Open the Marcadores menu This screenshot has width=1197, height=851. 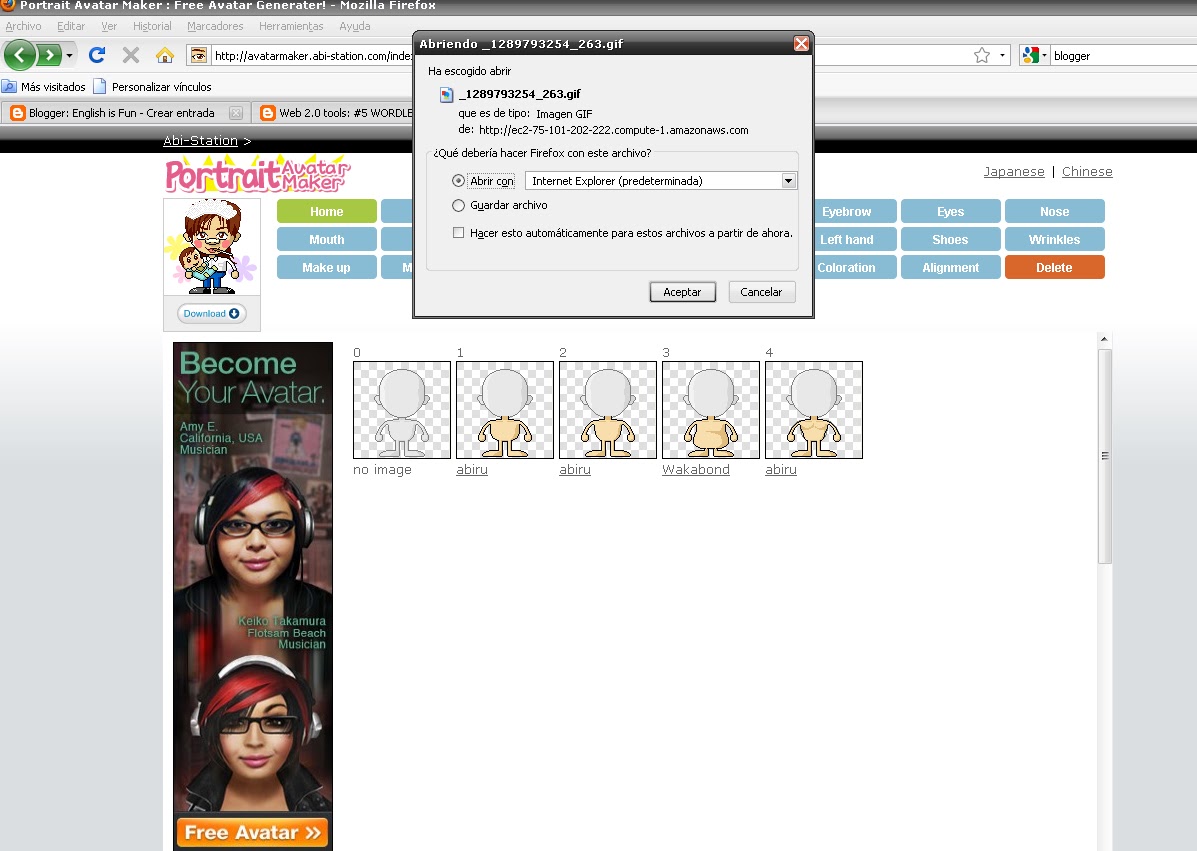click(x=215, y=26)
